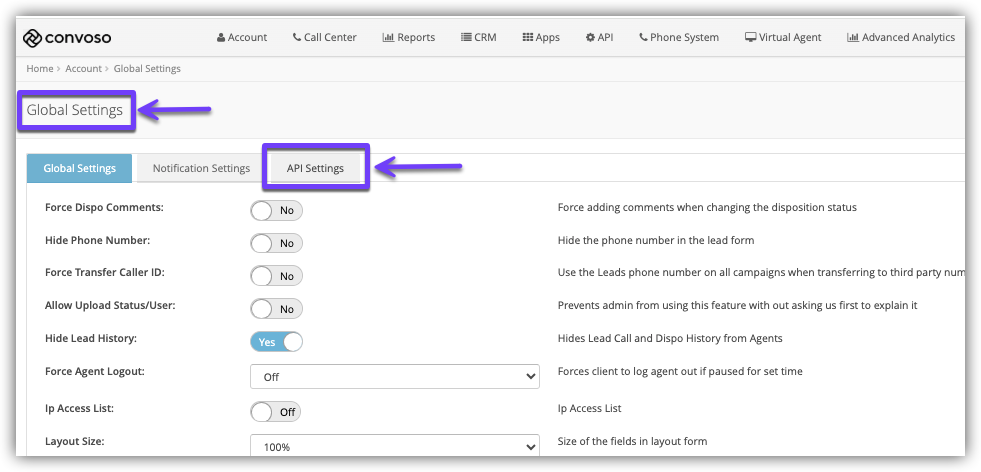
Task: Toggle Allow Upload Status/User switch
Action: tap(276, 309)
